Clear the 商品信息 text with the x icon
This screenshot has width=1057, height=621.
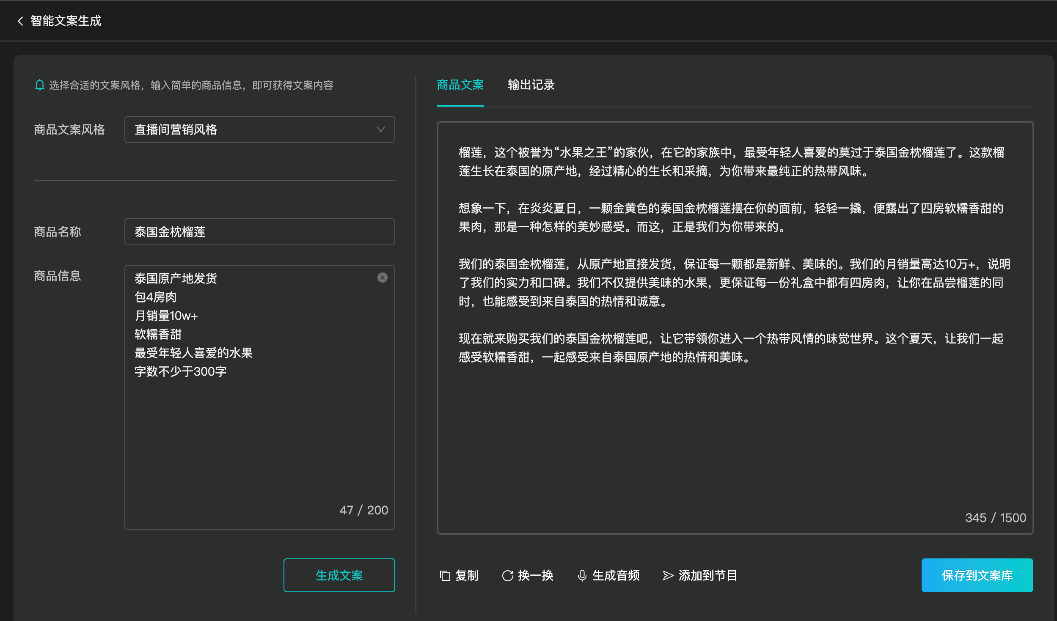(x=382, y=278)
